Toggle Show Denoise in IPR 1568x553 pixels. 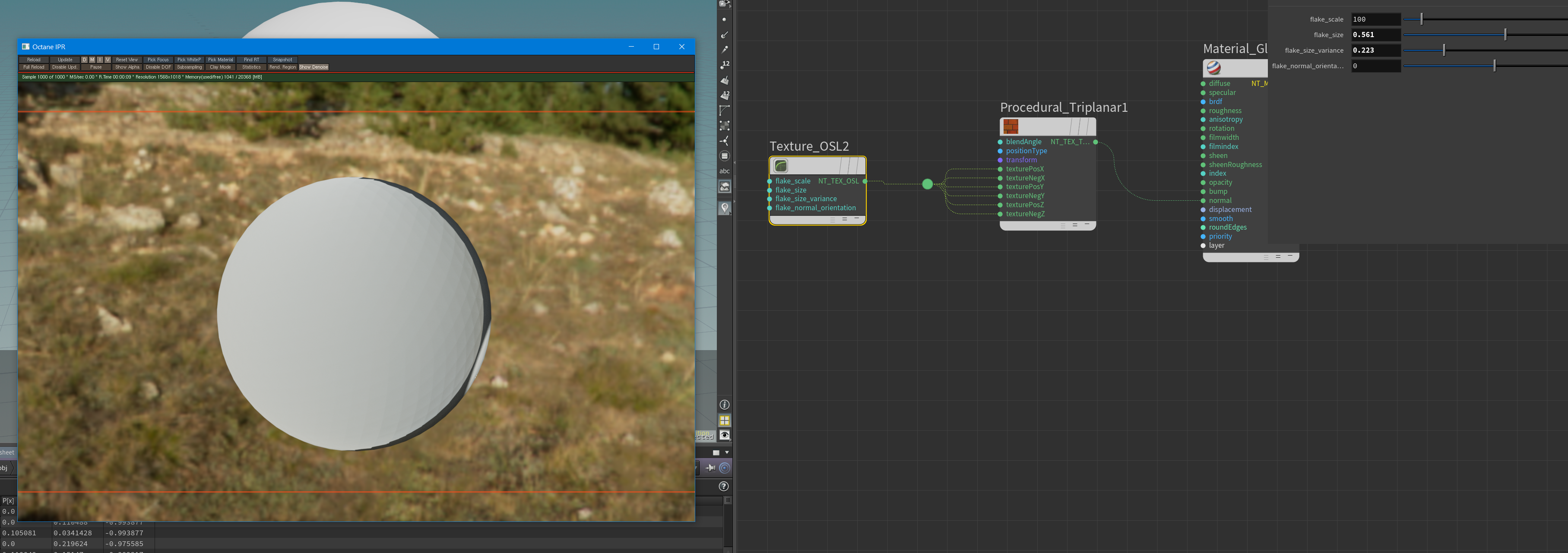tap(314, 67)
